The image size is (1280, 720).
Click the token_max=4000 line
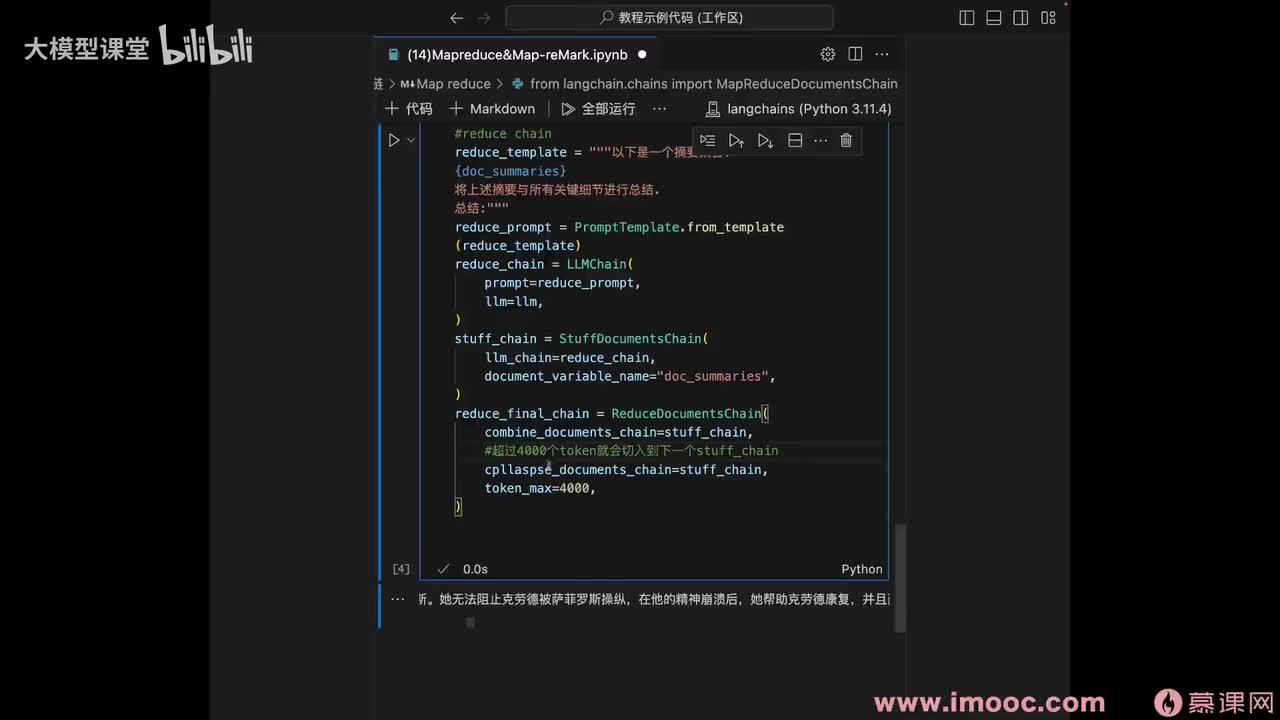coord(540,488)
